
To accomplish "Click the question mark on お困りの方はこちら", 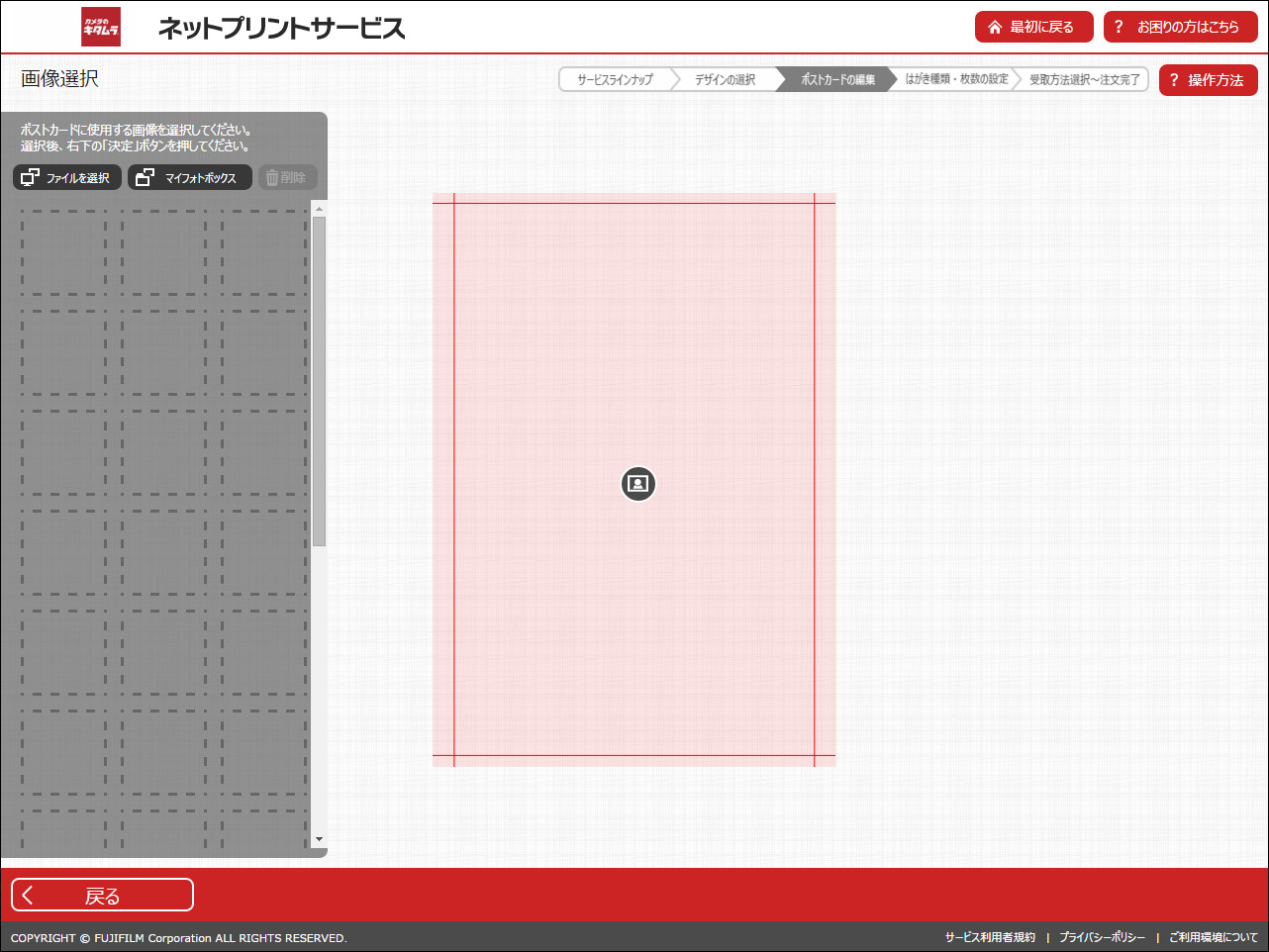I will point(1120,27).
